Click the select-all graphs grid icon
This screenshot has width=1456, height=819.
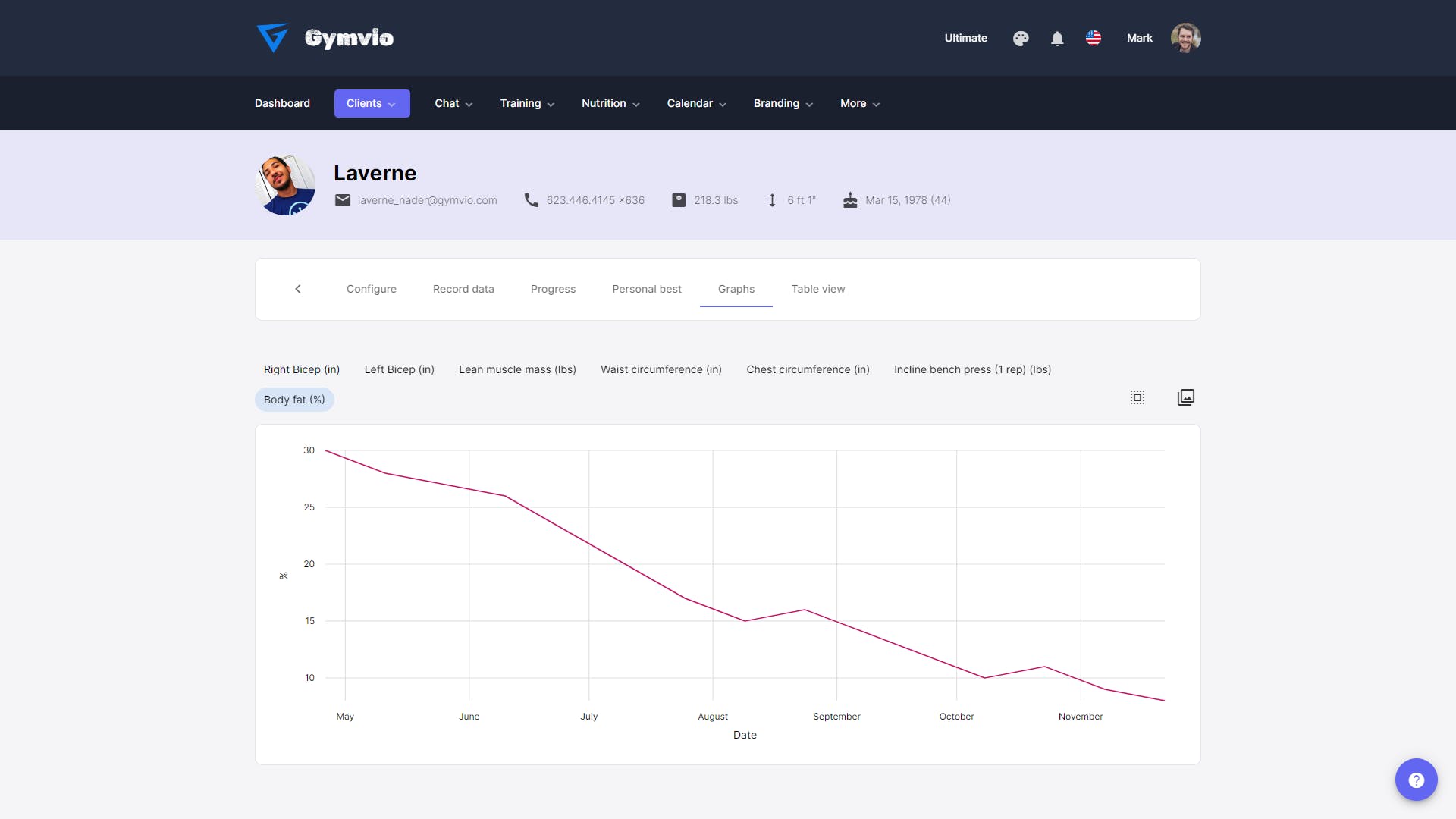[x=1137, y=397]
